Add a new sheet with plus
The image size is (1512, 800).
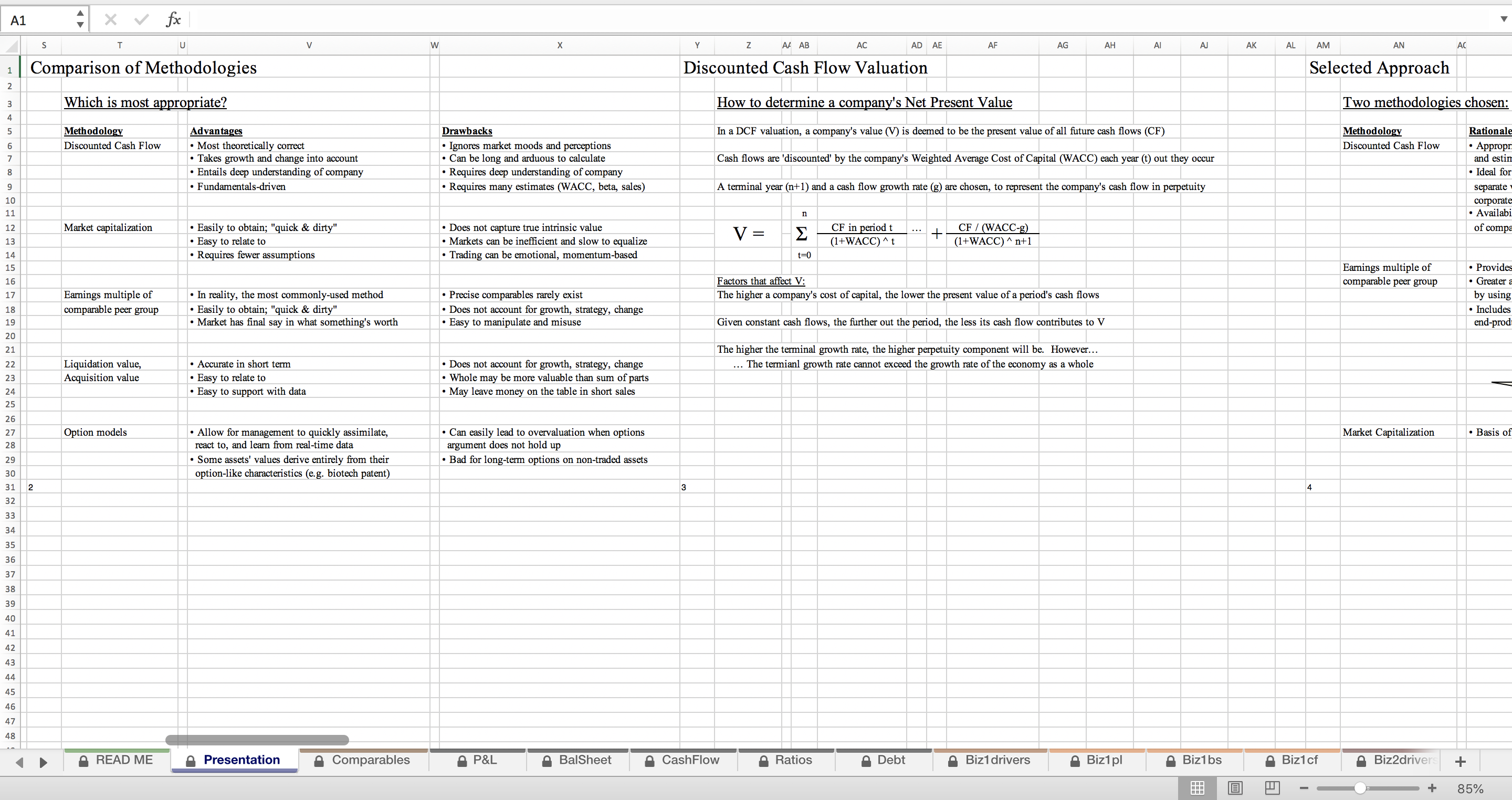point(1461,761)
